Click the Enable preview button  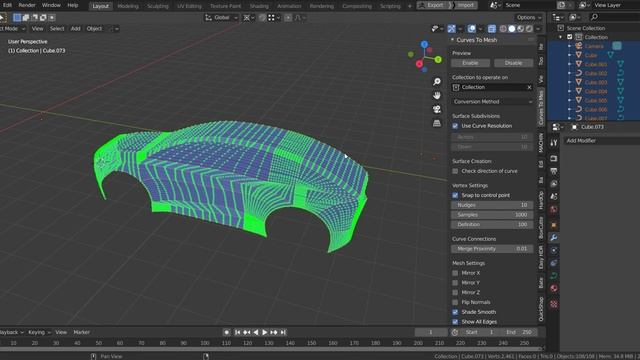470,63
